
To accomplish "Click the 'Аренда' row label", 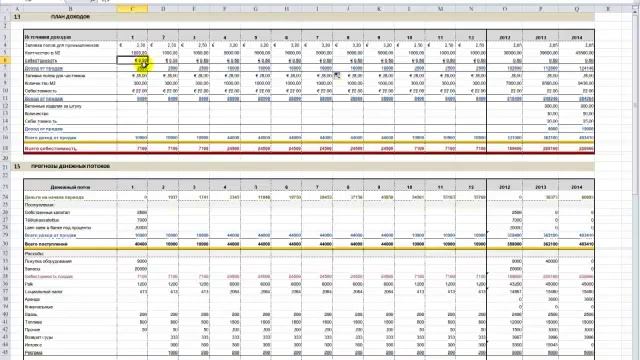I will click(32, 299).
